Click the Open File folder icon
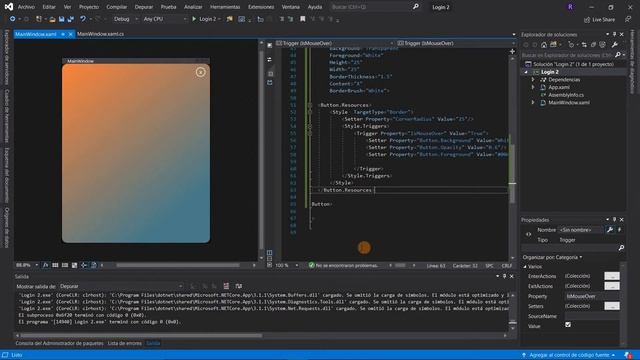Image resolution: width=640 pixels, height=360 pixels. (x=52, y=19)
